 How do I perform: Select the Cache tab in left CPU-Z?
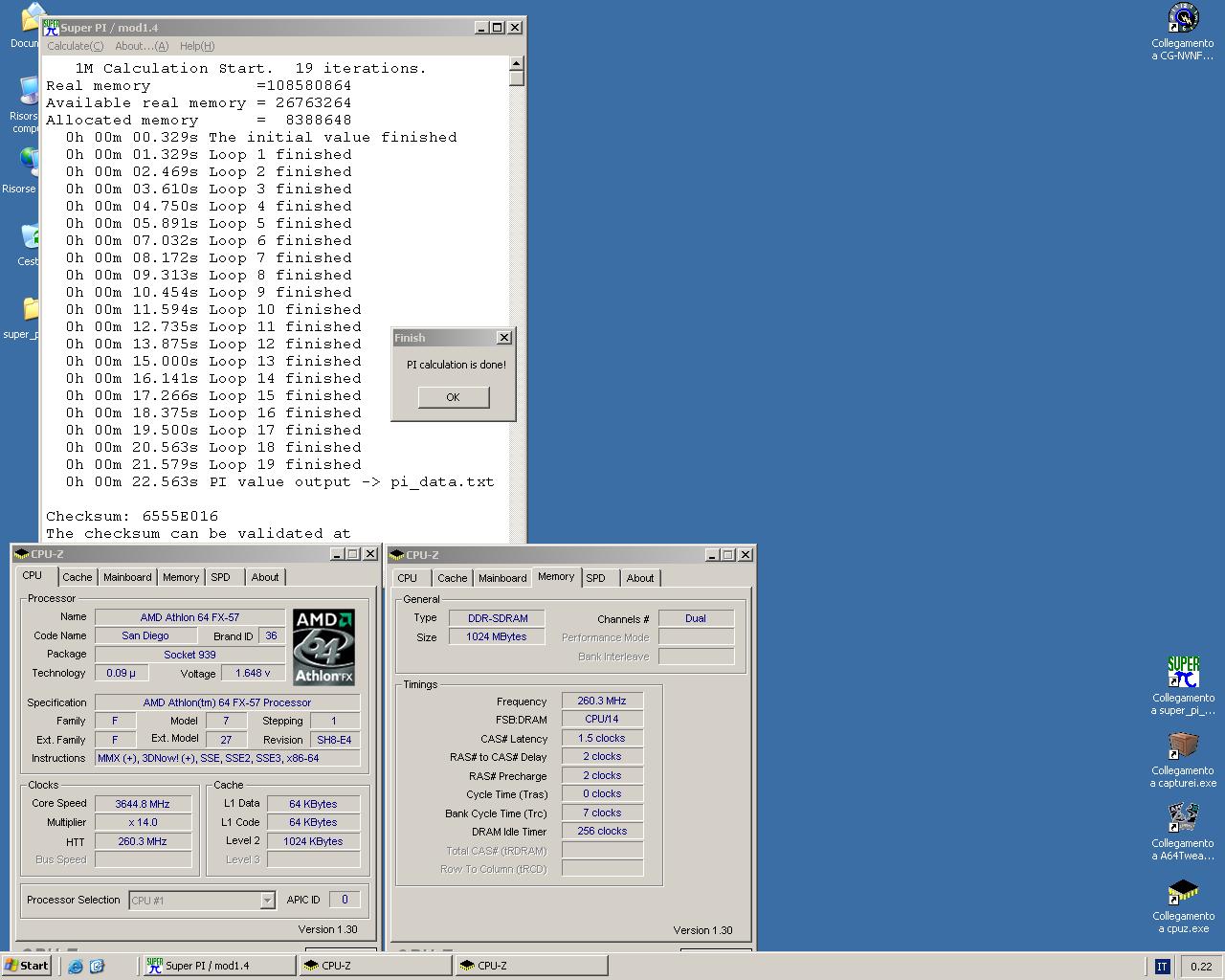tap(78, 577)
